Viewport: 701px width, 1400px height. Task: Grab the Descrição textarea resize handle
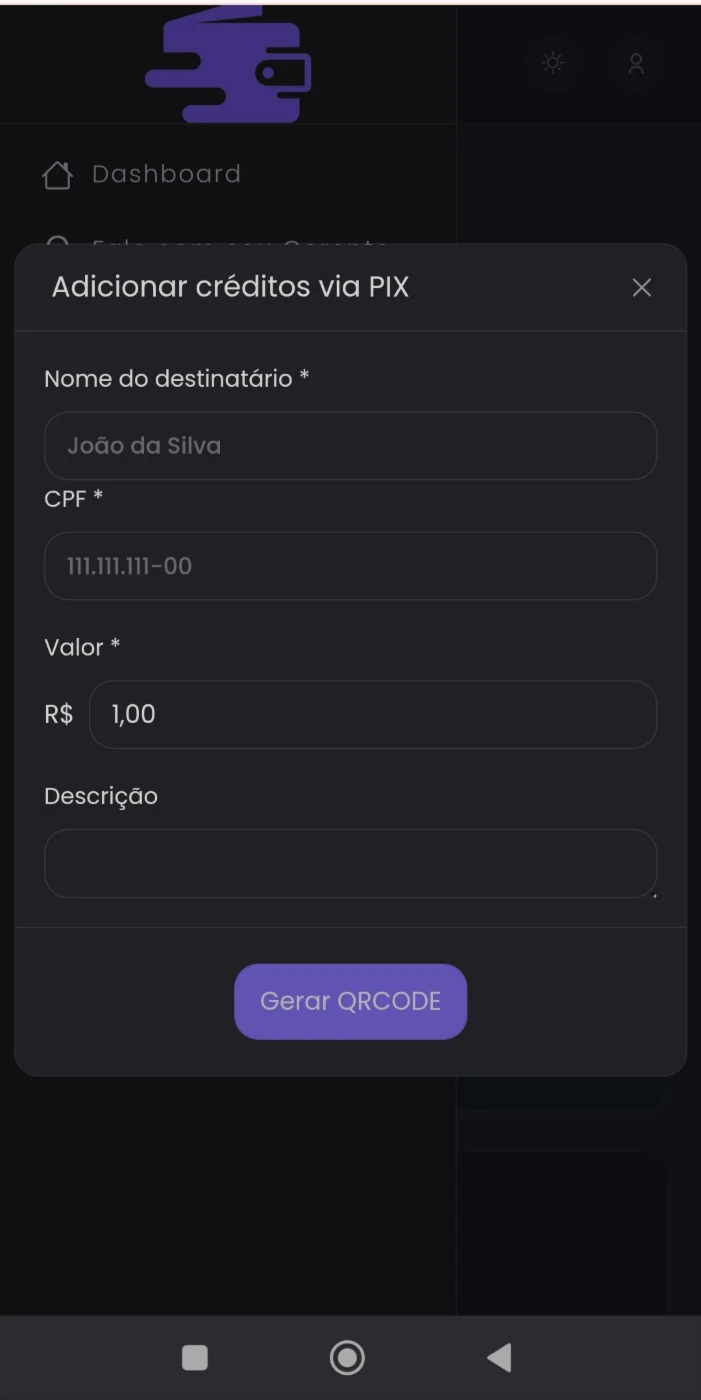pyautogui.click(x=653, y=894)
